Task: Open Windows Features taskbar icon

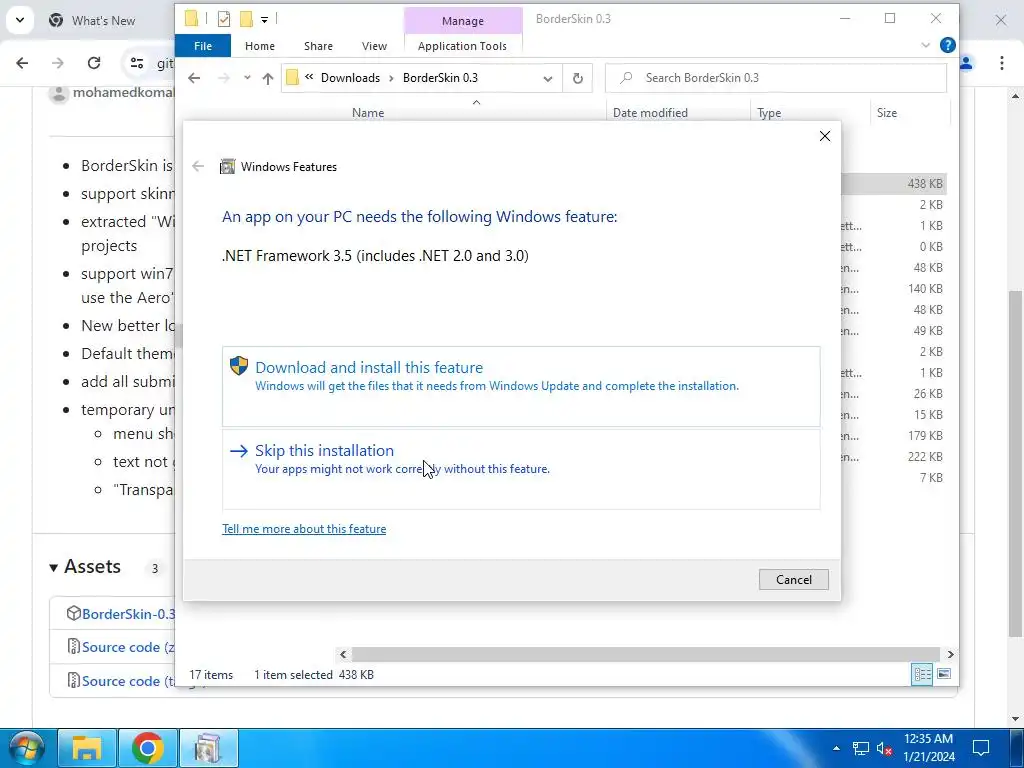Action: tap(208, 748)
